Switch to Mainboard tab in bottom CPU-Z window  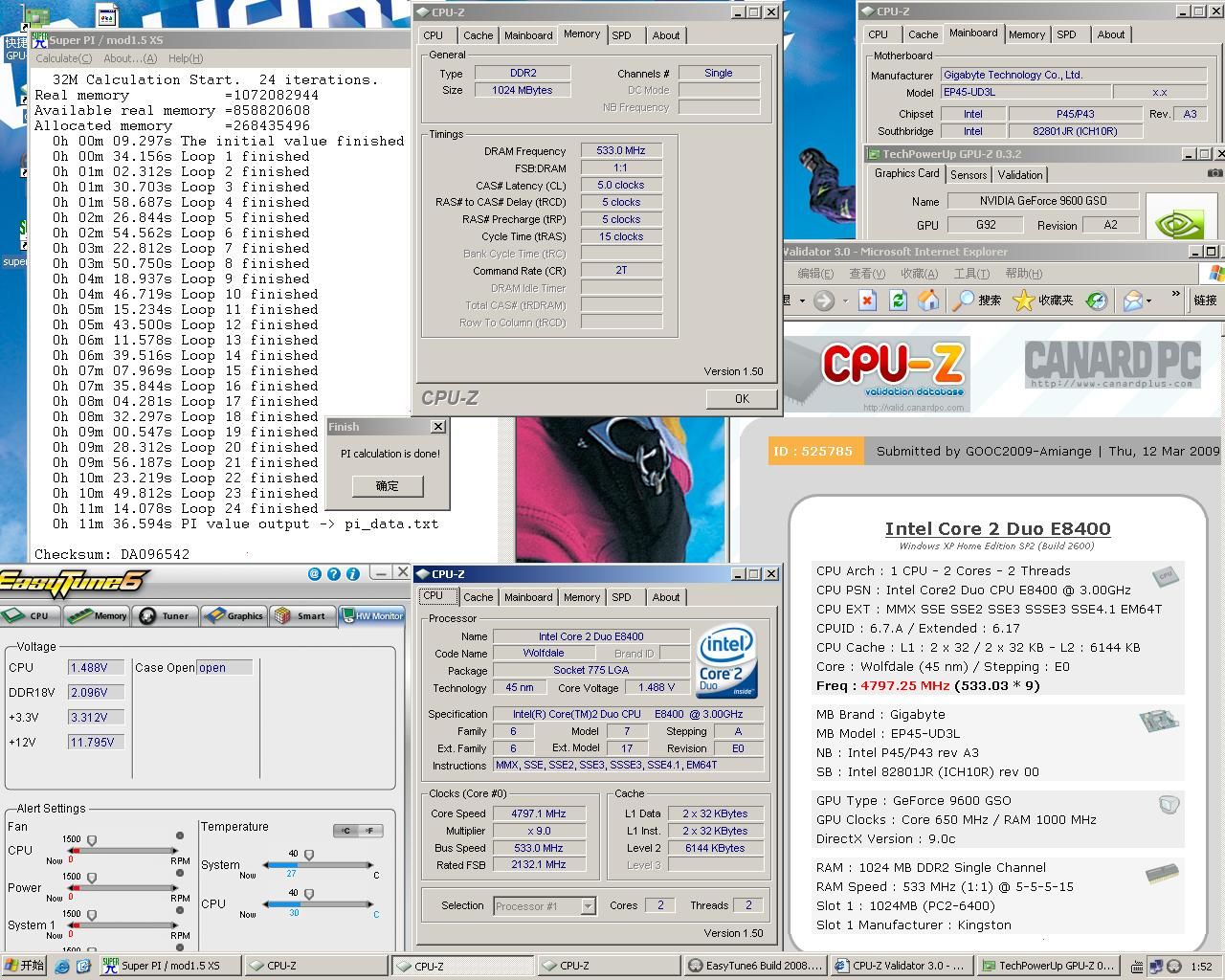tap(528, 597)
